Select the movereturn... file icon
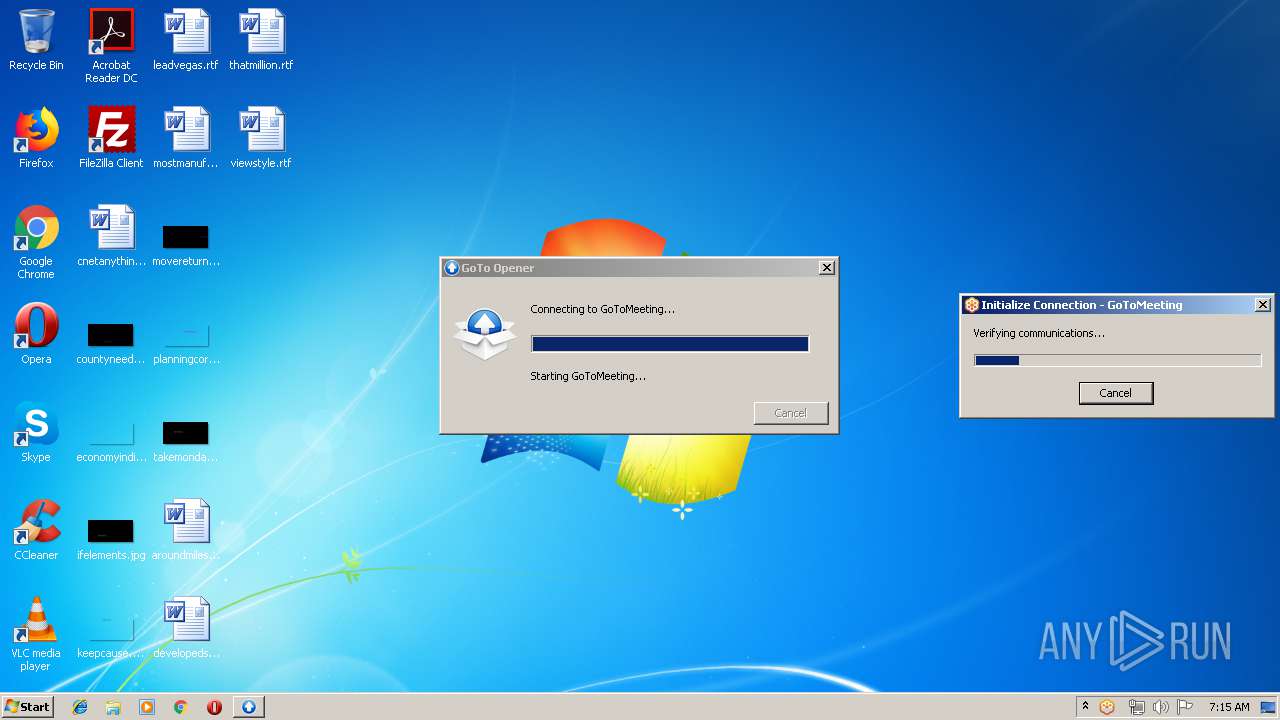 pyautogui.click(x=186, y=243)
